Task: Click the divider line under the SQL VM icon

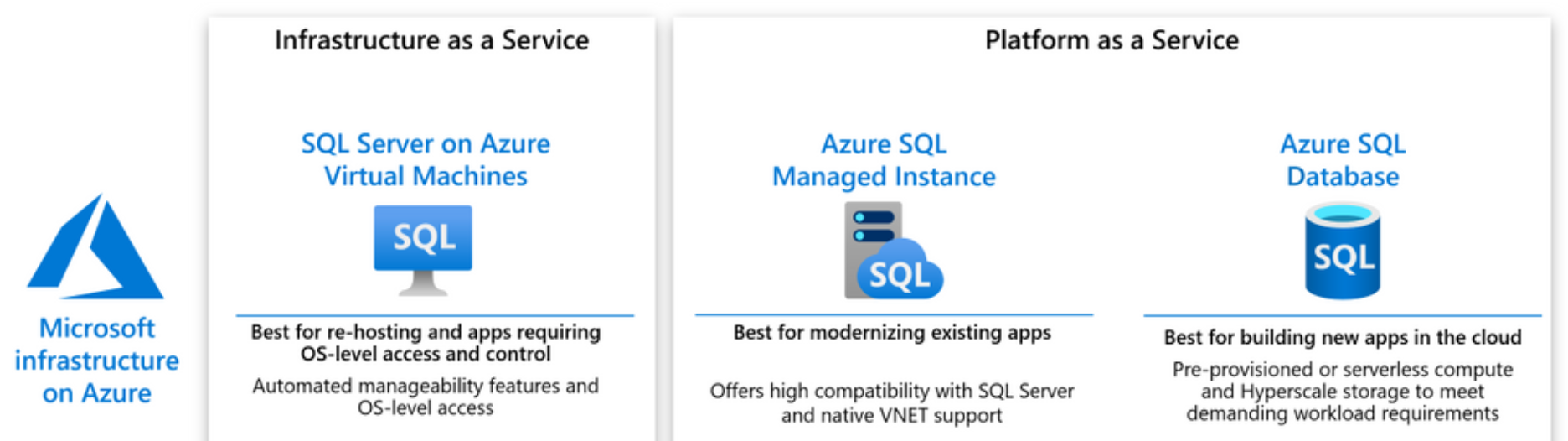Action: tap(435, 315)
